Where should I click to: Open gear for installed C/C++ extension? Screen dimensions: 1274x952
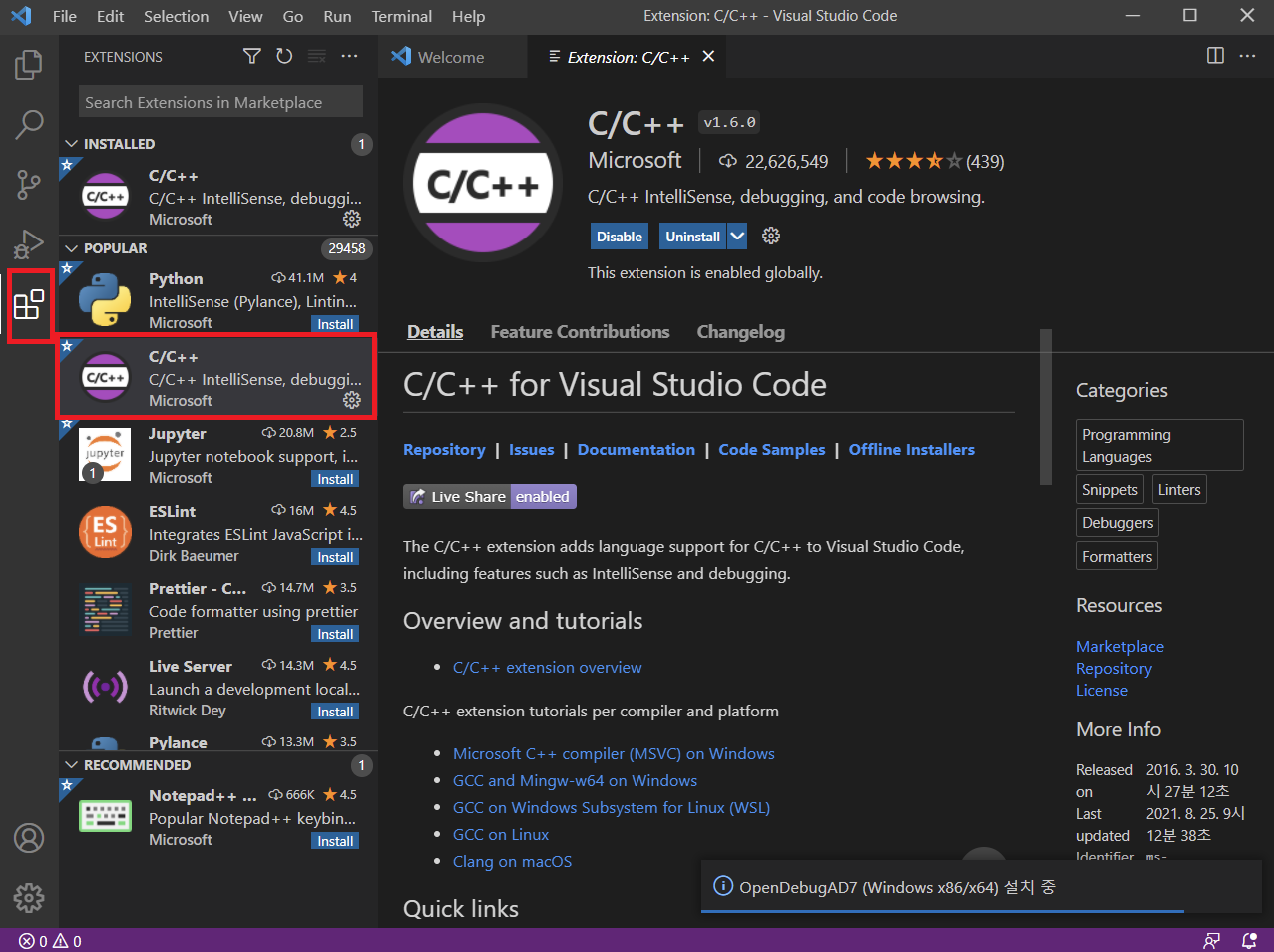[352, 219]
